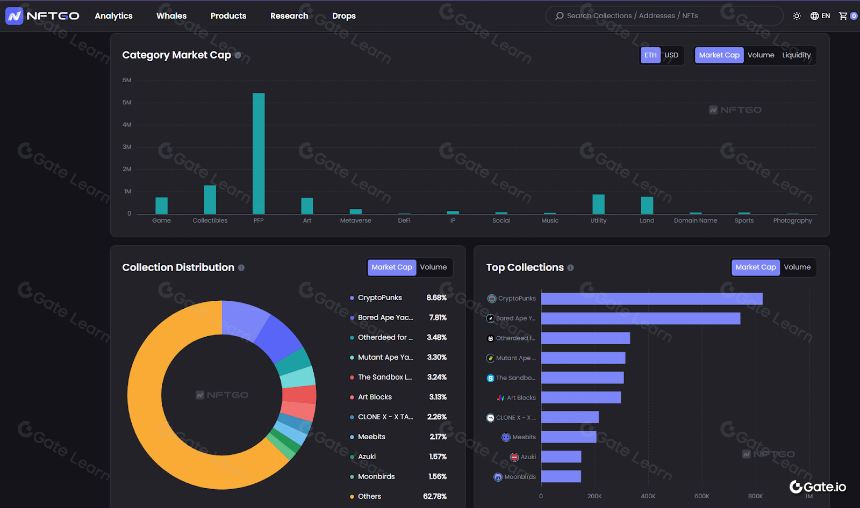
Task: Click The Sandbox legend red dot
Action: [352, 377]
